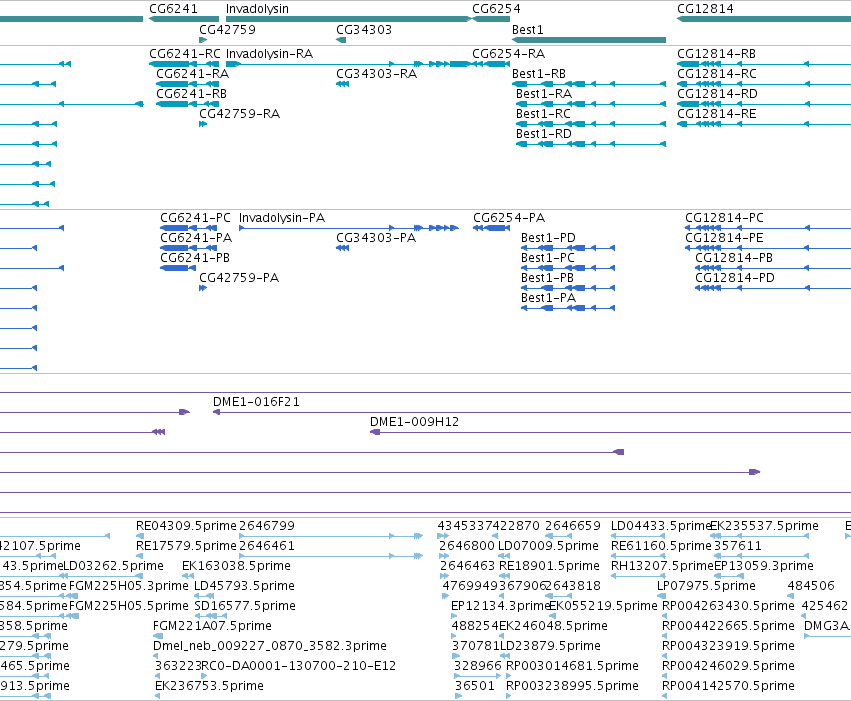The height and width of the screenshot is (701, 851).
Task: Select EST FGM221A07.5prime label
Action: point(212,626)
